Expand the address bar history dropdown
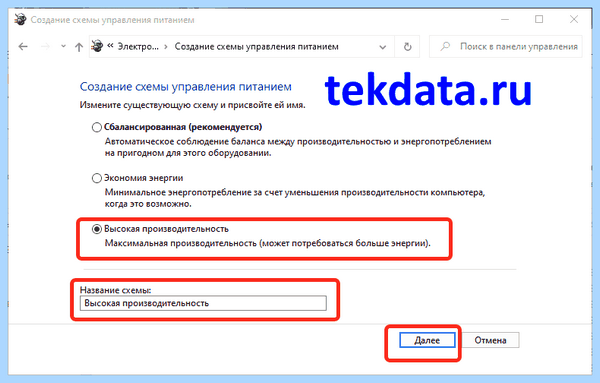The image size is (600, 383). click(x=382, y=47)
